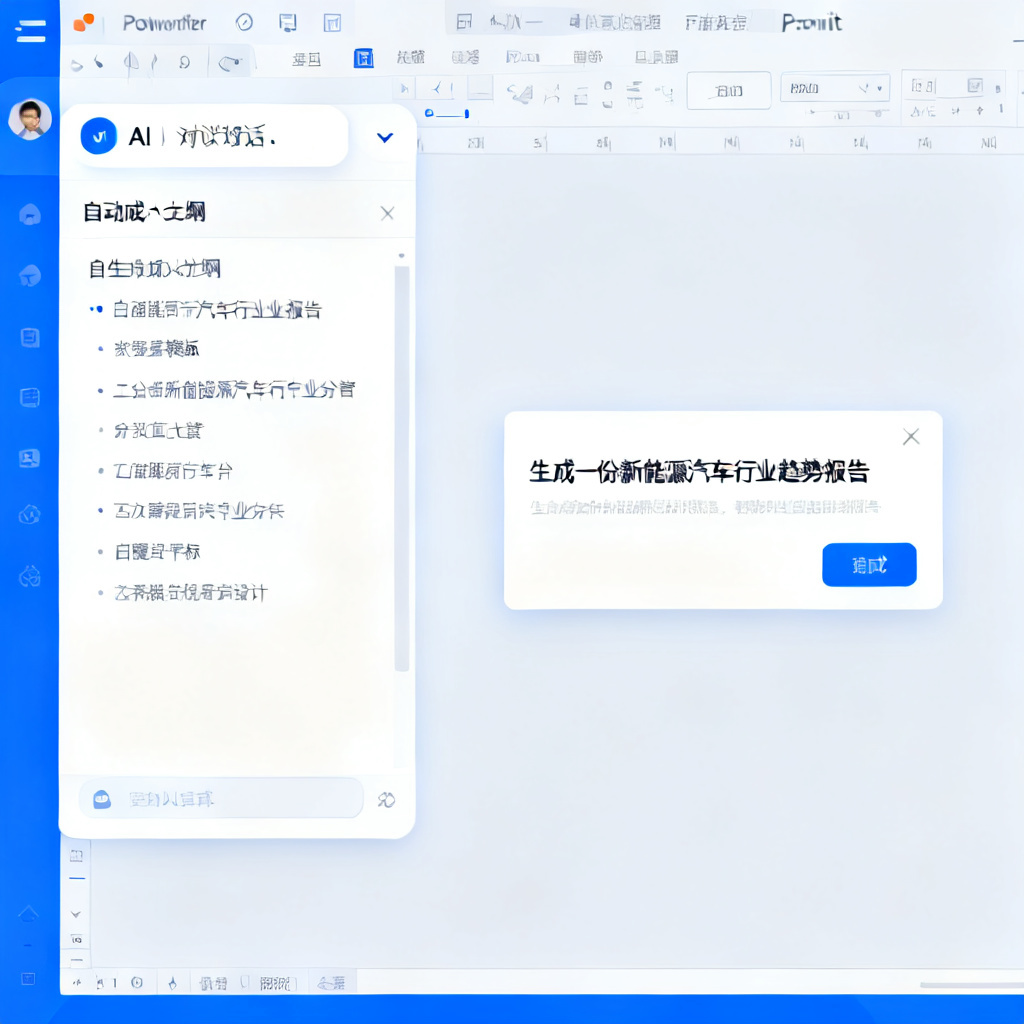This screenshot has height=1024, width=1024.
Task: Click the robot face icon in prompt box
Action: (102, 799)
